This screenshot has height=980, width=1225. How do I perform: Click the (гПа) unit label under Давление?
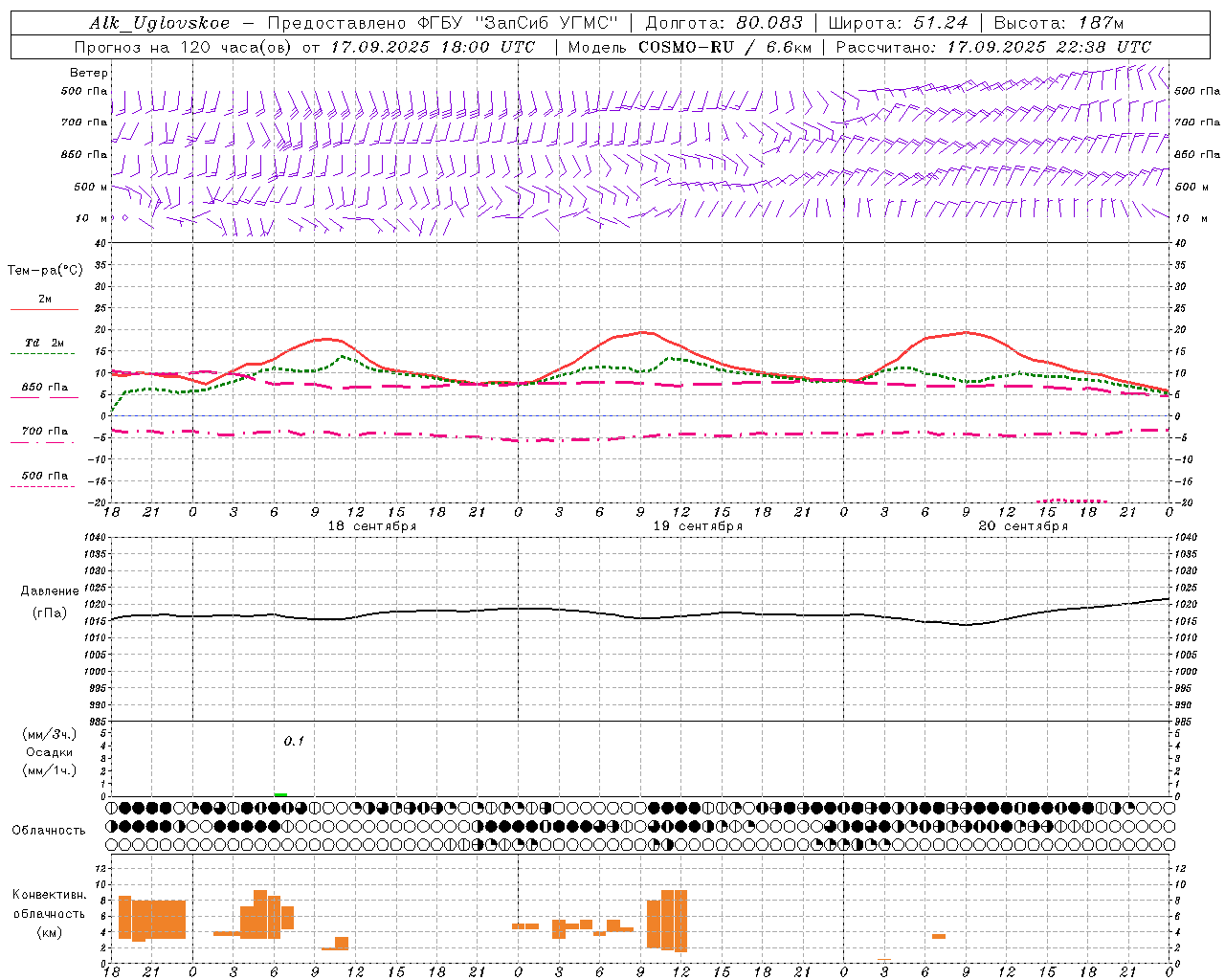(50, 613)
